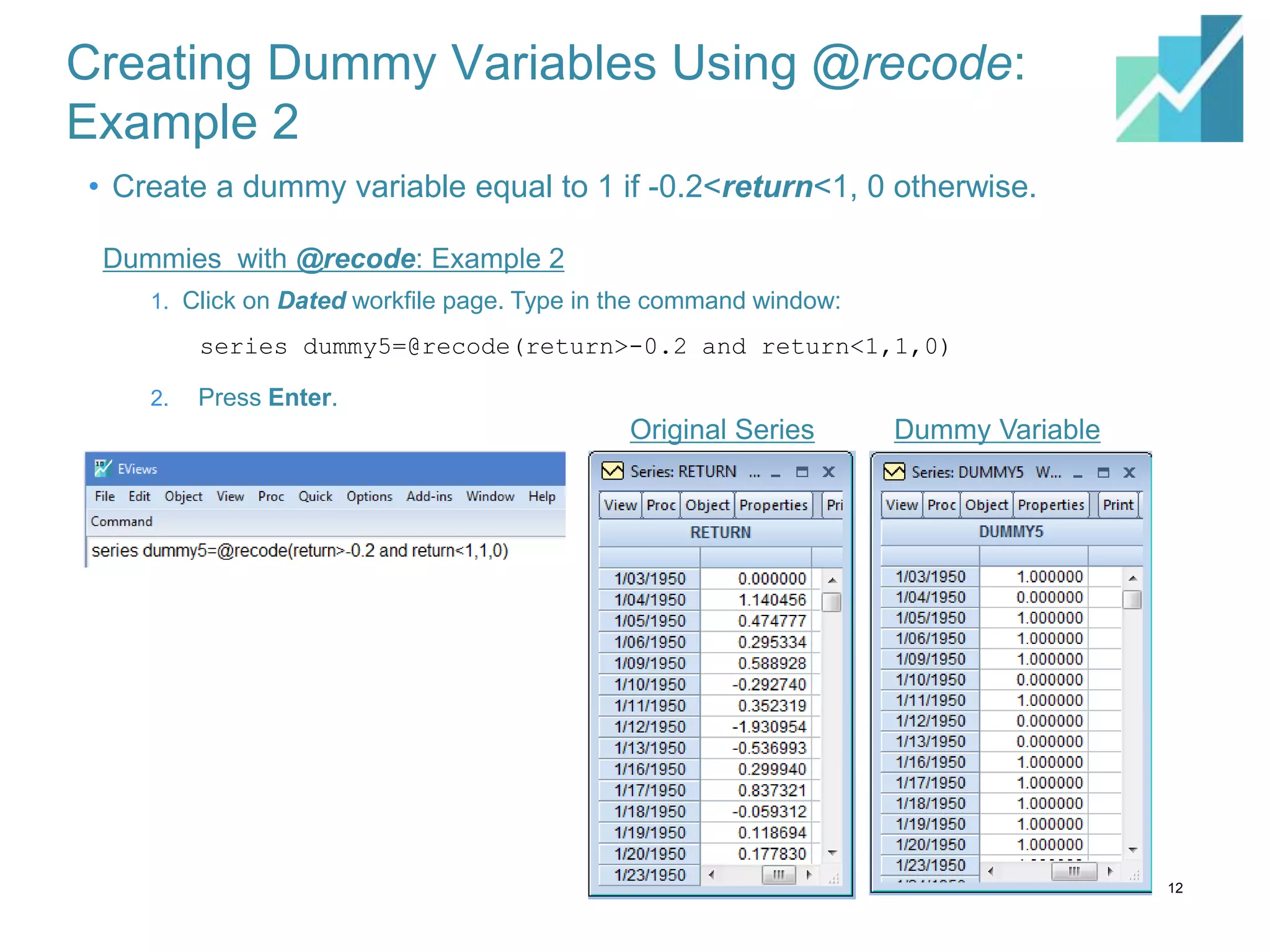Maximize the RETURN series window
The width and height of the screenshot is (1270, 952).
pyautogui.click(x=802, y=472)
